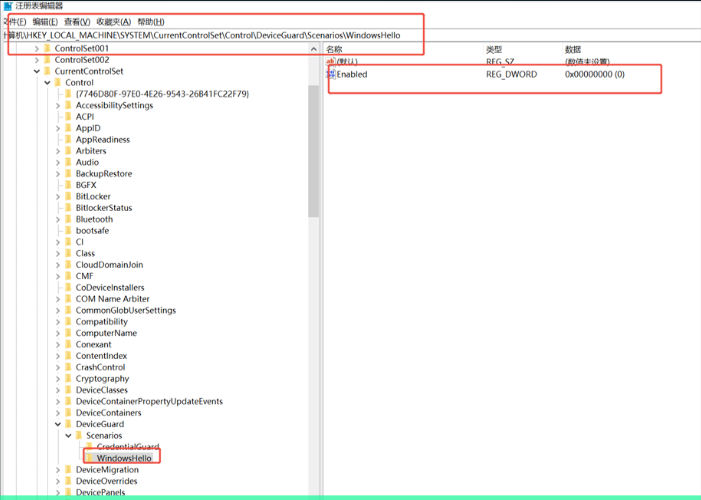The image size is (701, 500).
Task: Click the ControlSet001 folder icon
Action: pos(47,48)
